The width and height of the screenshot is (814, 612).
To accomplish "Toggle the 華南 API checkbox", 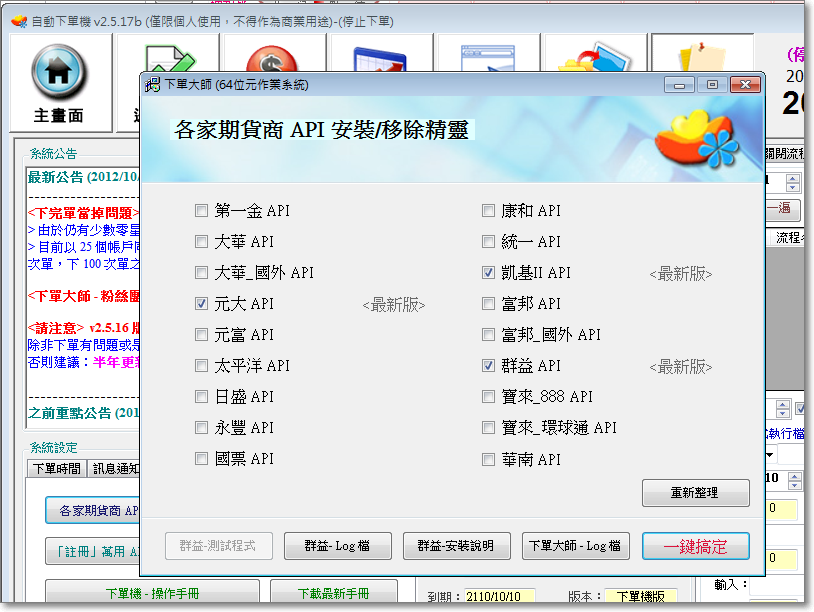I will pos(489,459).
